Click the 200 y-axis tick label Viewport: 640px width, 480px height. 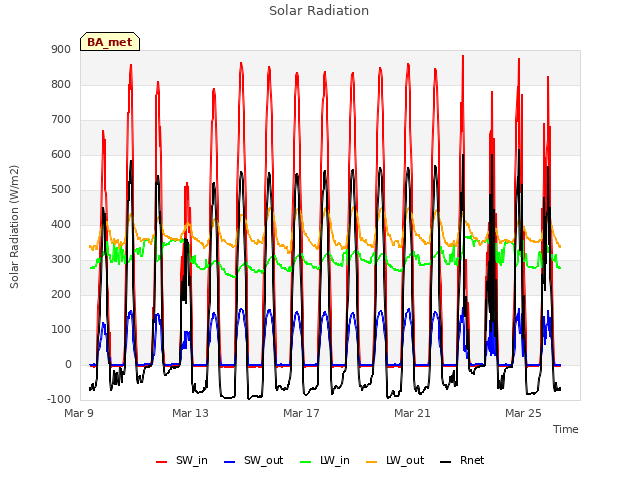(x=61, y=294)
